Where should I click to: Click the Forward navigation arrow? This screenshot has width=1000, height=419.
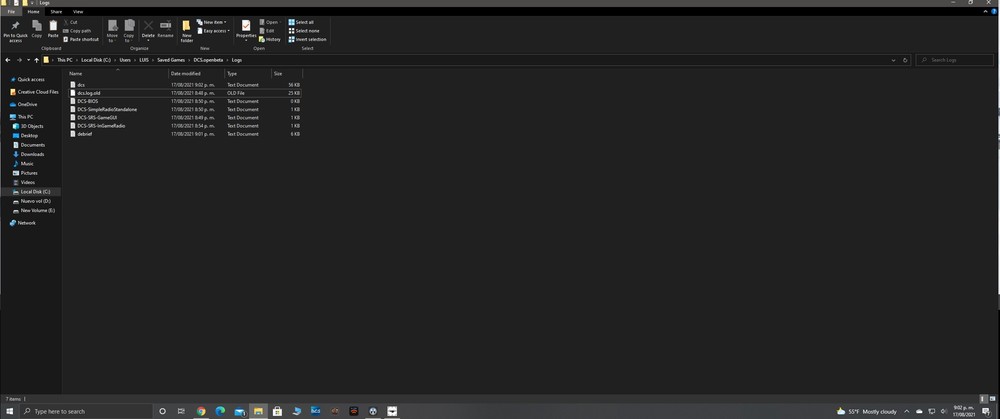click(19, 60)
